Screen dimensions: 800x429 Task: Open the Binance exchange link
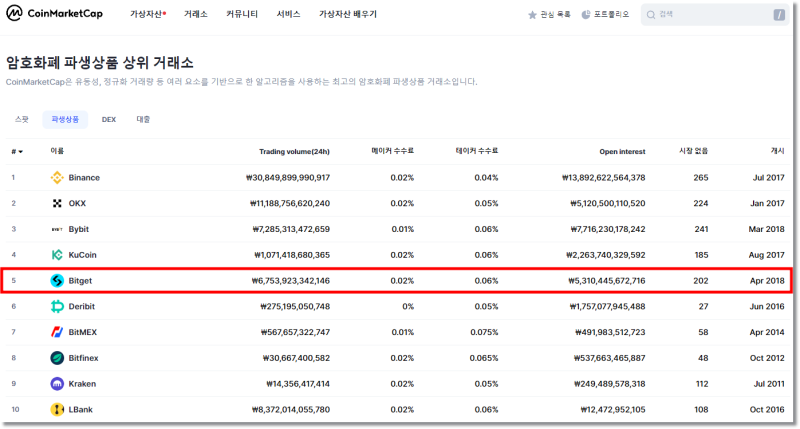pos(84,178)
